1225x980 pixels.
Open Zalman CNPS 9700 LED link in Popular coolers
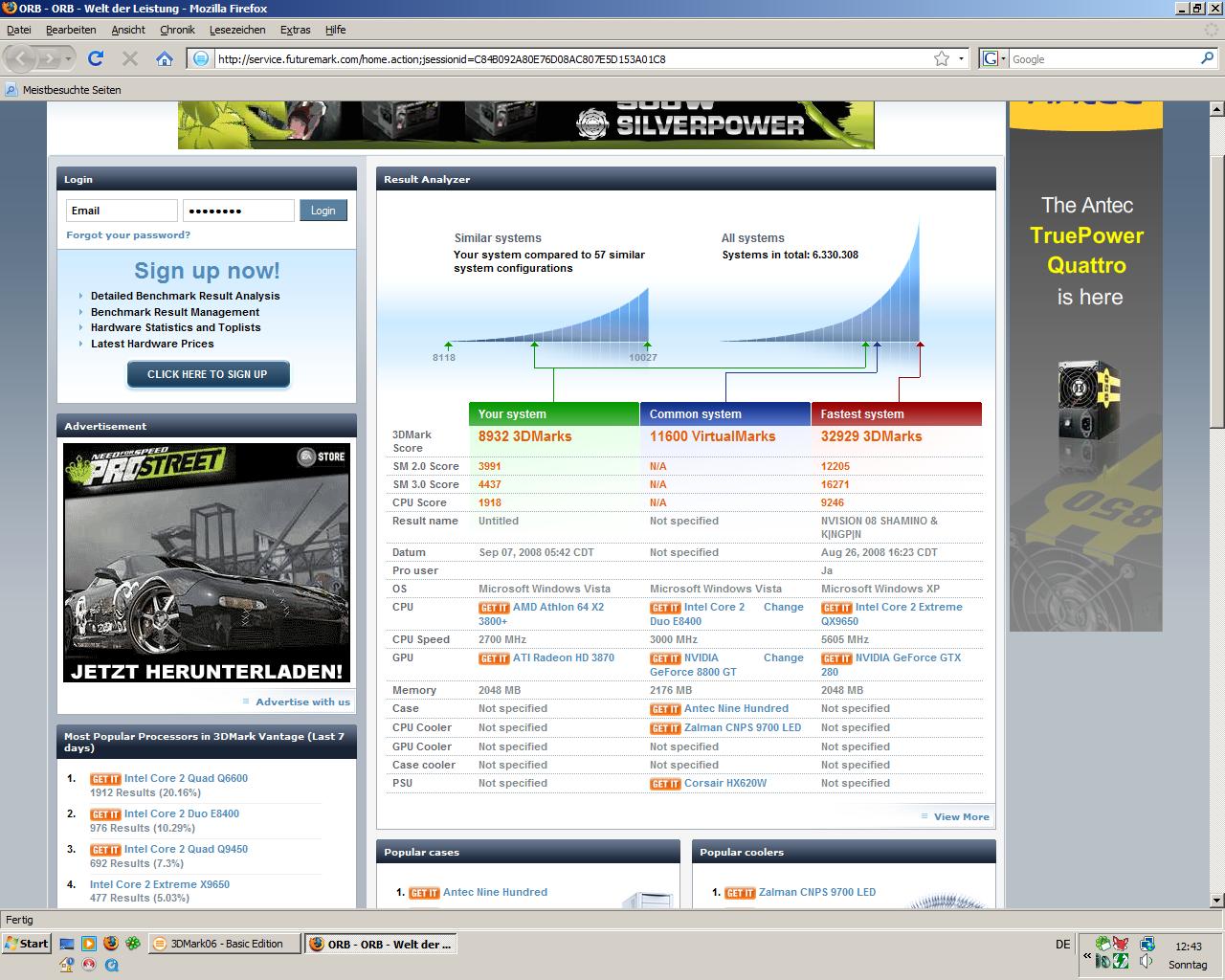[817, 892]
